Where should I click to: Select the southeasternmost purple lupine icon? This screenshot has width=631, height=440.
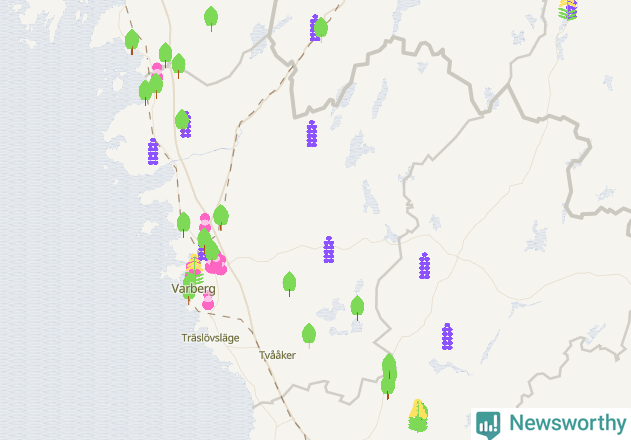[x=447, y=337]
